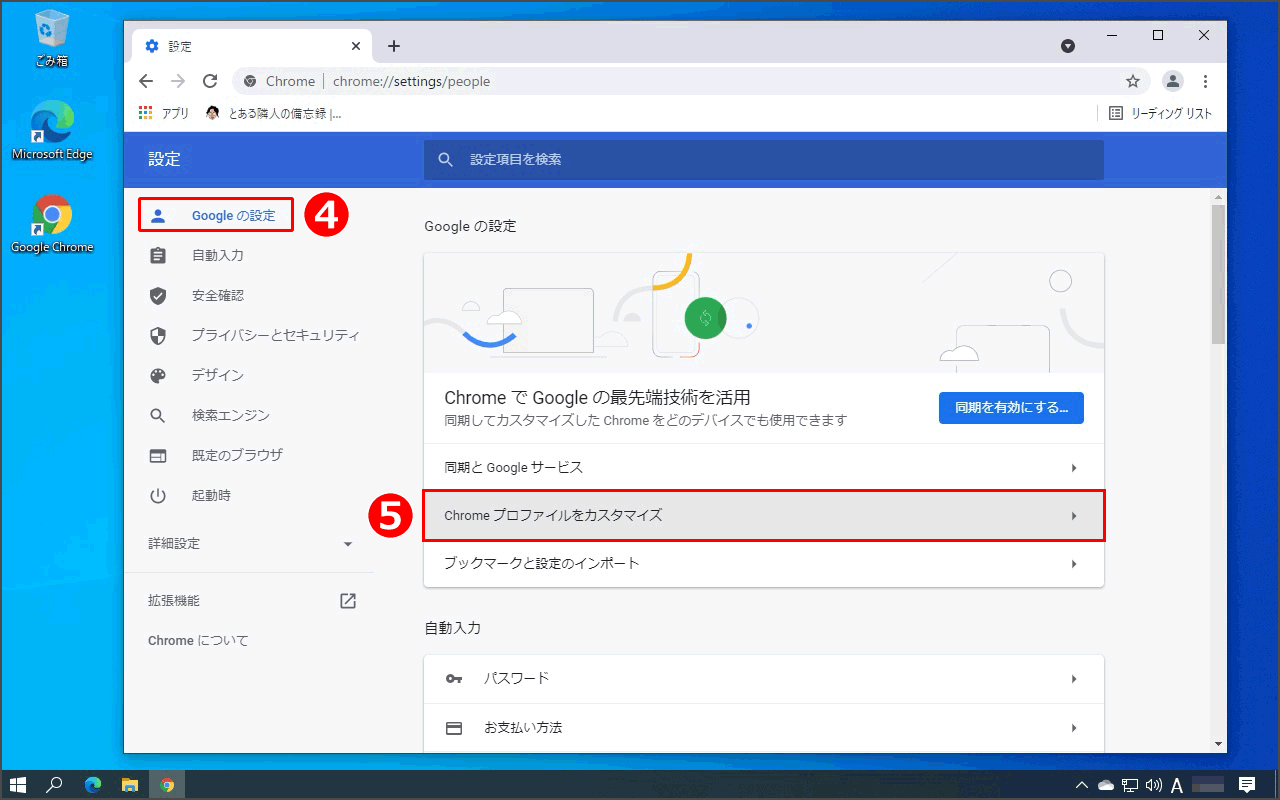Open お支払い方法 settings row
1280x800 pixels.
[764, 728]
